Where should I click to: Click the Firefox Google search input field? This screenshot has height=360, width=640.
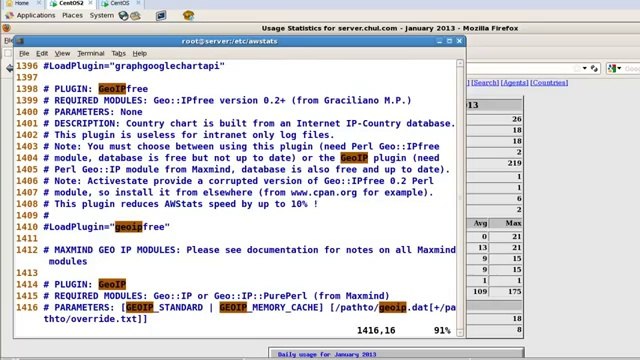(631, 69)
